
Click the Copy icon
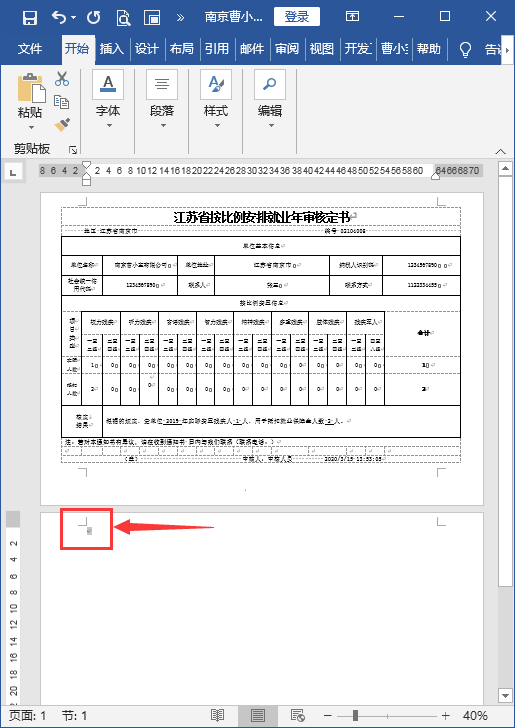[62, 102]
